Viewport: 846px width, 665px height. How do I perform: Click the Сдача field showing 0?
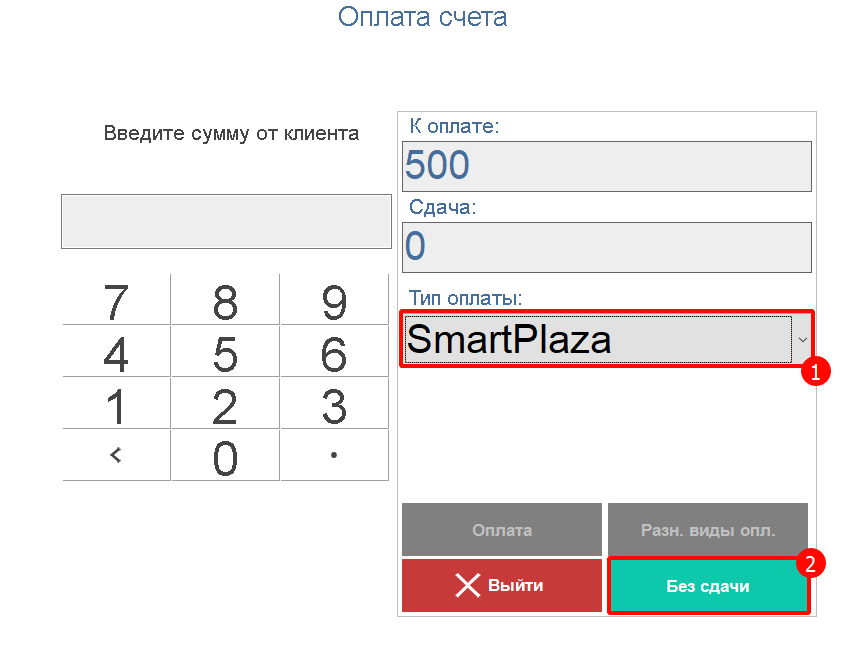coord(606,246)
